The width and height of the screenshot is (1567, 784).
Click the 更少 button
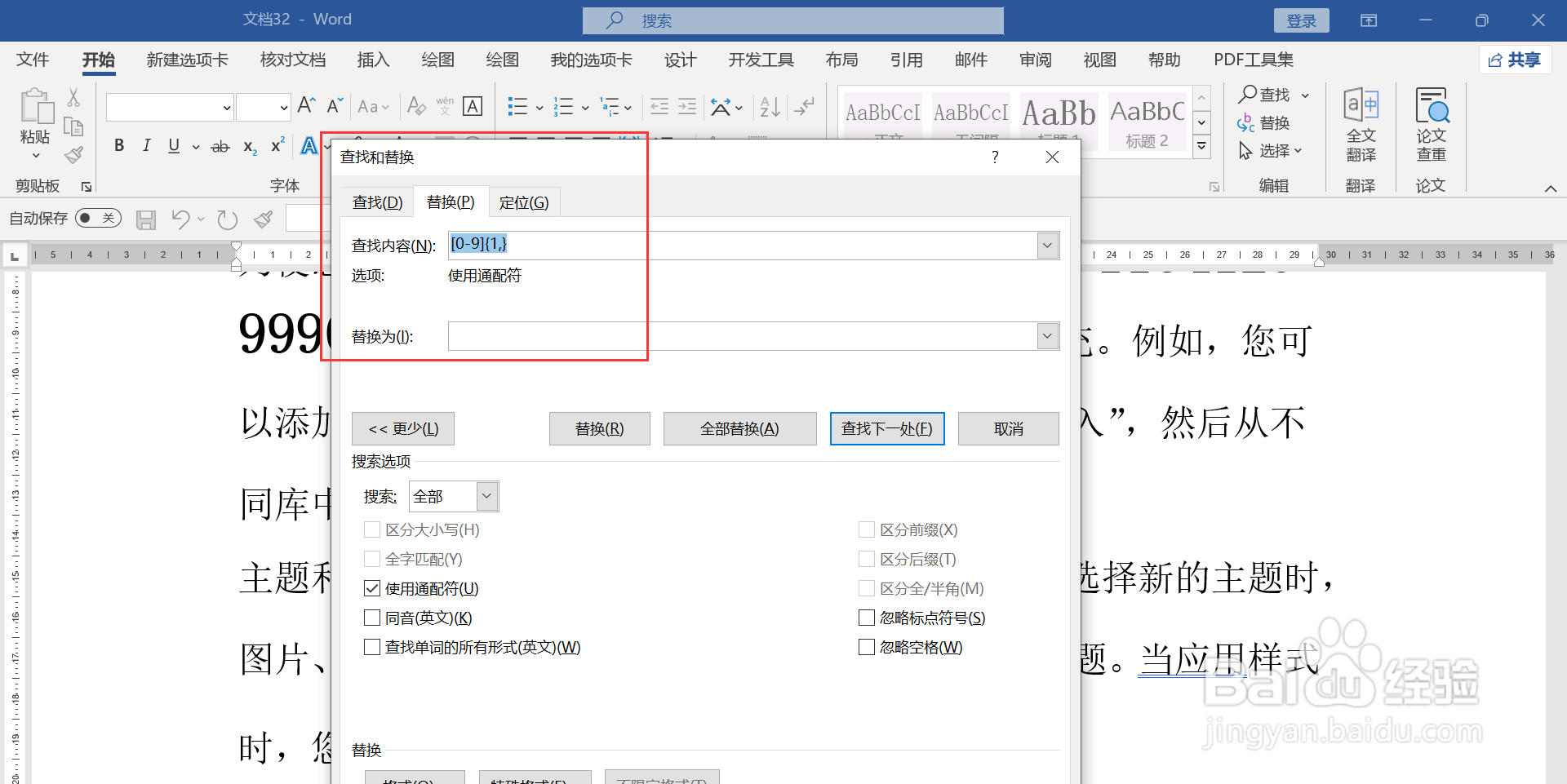[403, 428]
